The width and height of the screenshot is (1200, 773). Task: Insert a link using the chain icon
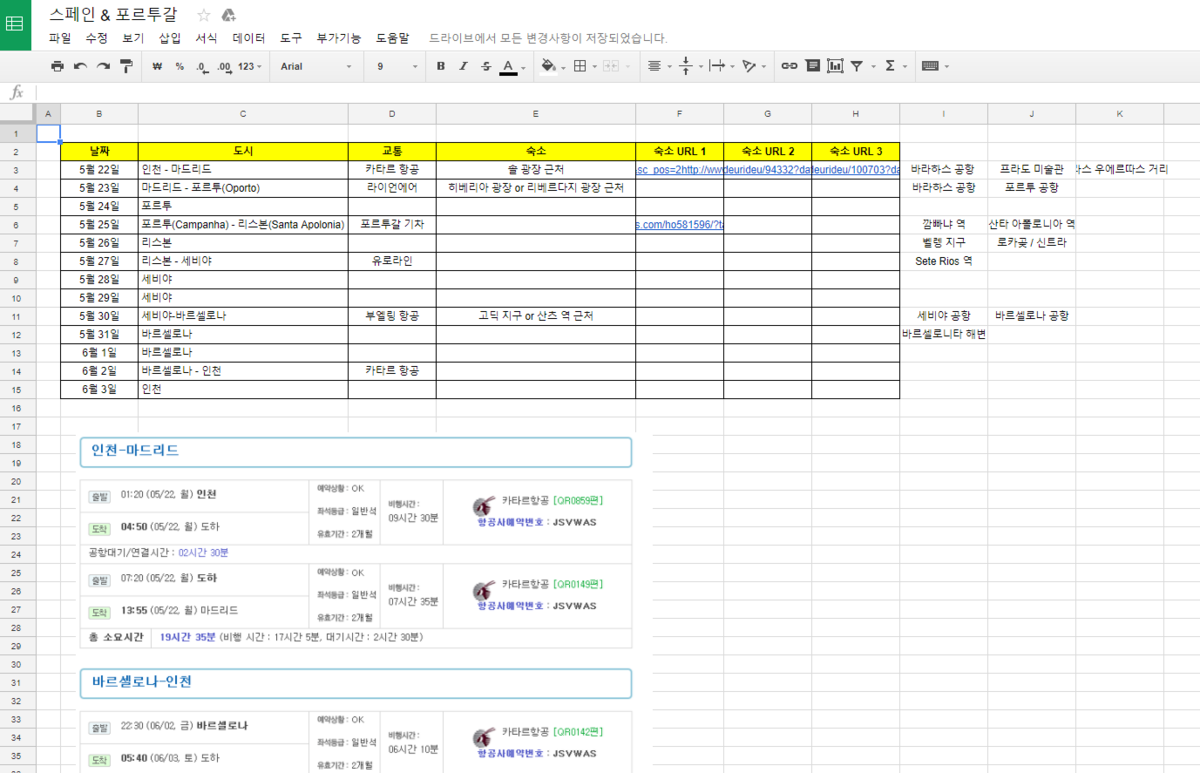(x=789, y=66)
